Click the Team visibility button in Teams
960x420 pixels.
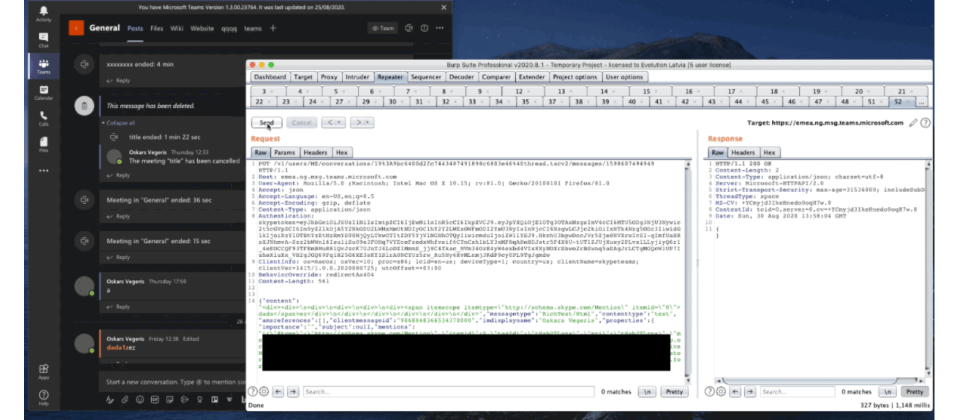coord(383,28)
